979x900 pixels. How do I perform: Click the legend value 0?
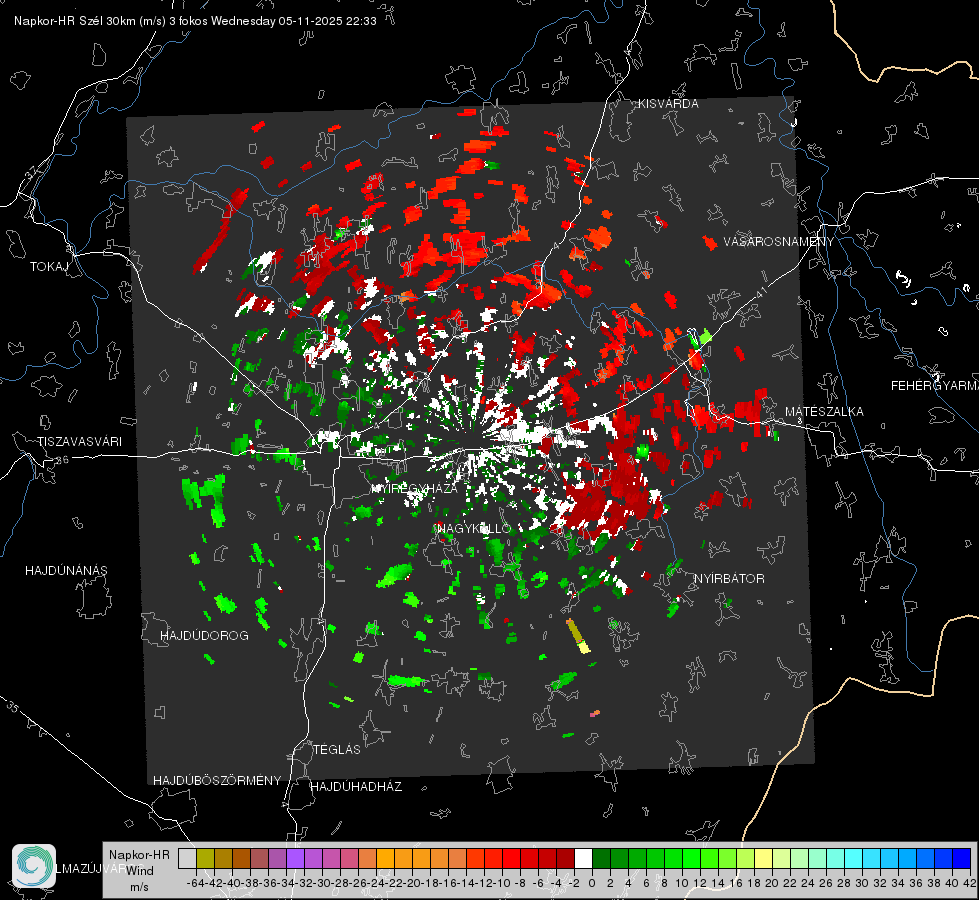point(592,883)
